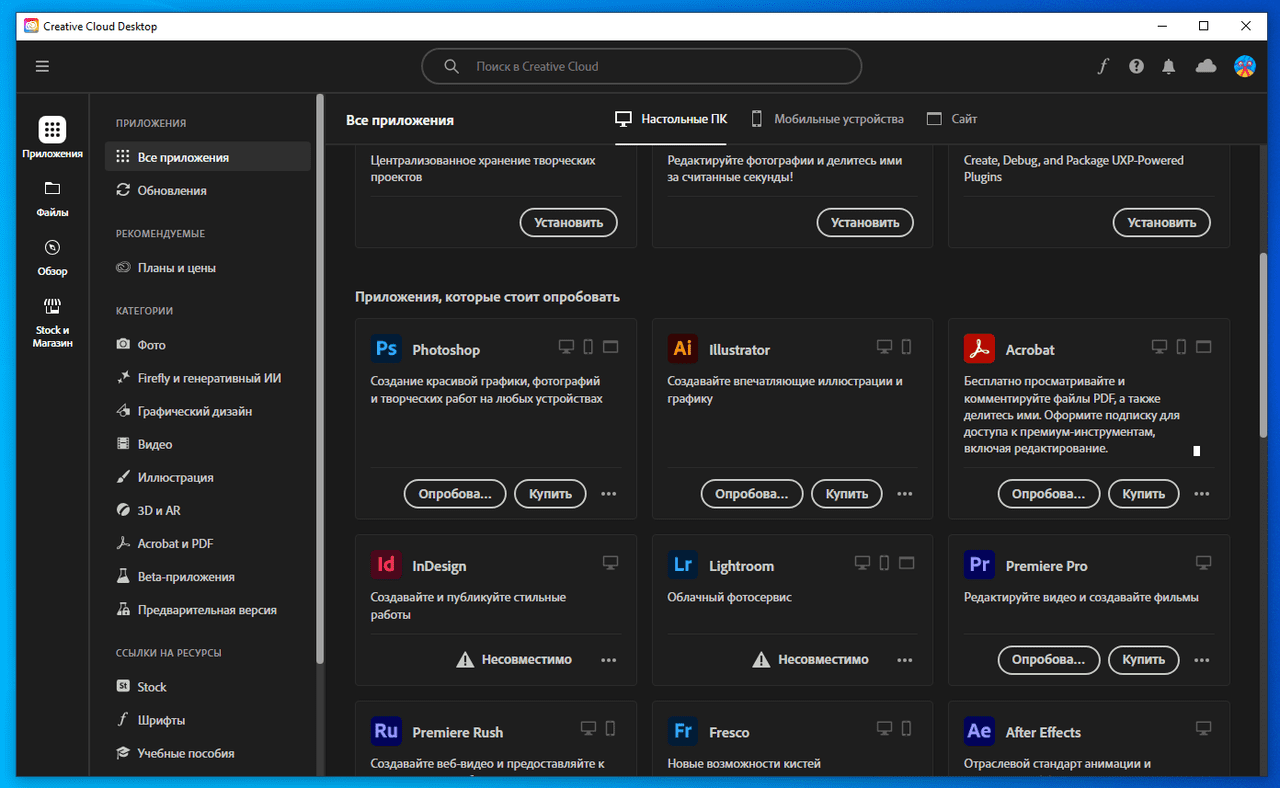This screenshot has width=1280, height=788.
Task: Click the sidebar vertical scrollbar
Action: tap(320, 379)
